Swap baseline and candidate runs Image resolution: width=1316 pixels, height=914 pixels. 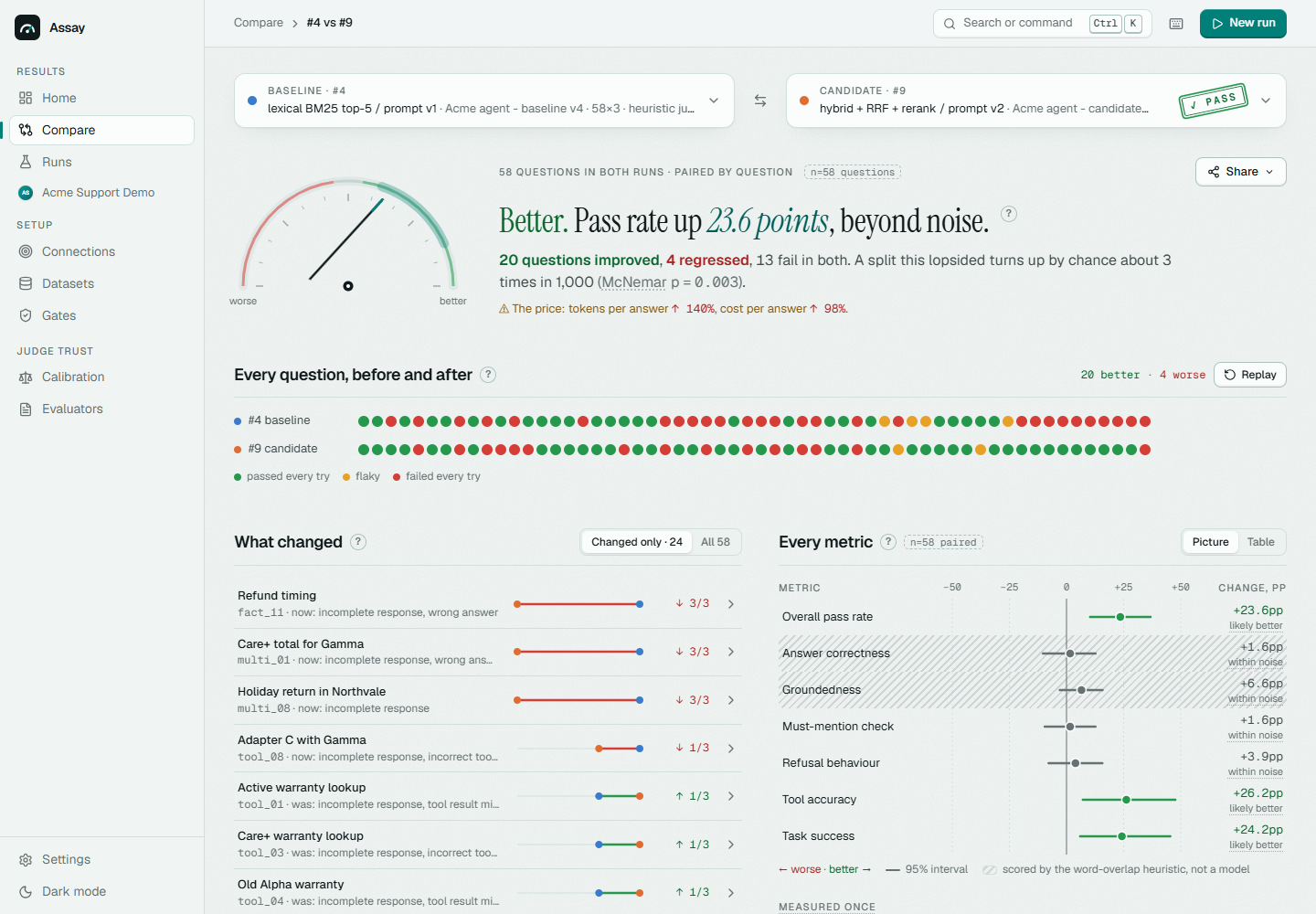coord(760,101)
